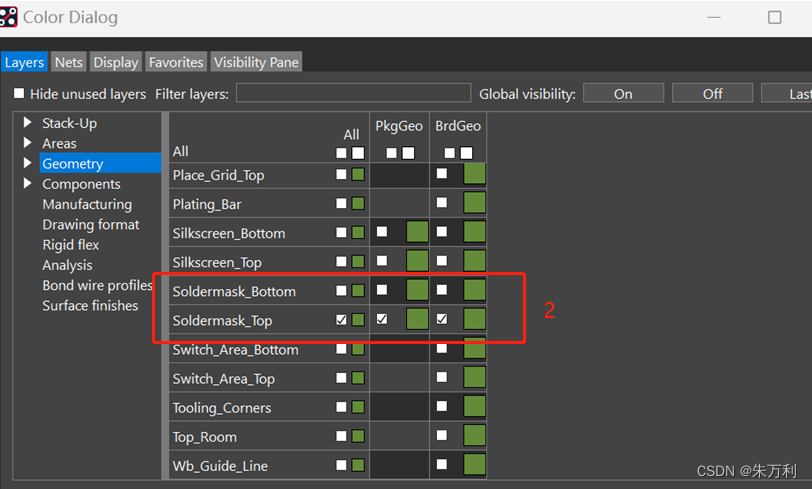This screenshot has height=489, width=812.
Task: Switch to the Nets tab
Action: 69,62
